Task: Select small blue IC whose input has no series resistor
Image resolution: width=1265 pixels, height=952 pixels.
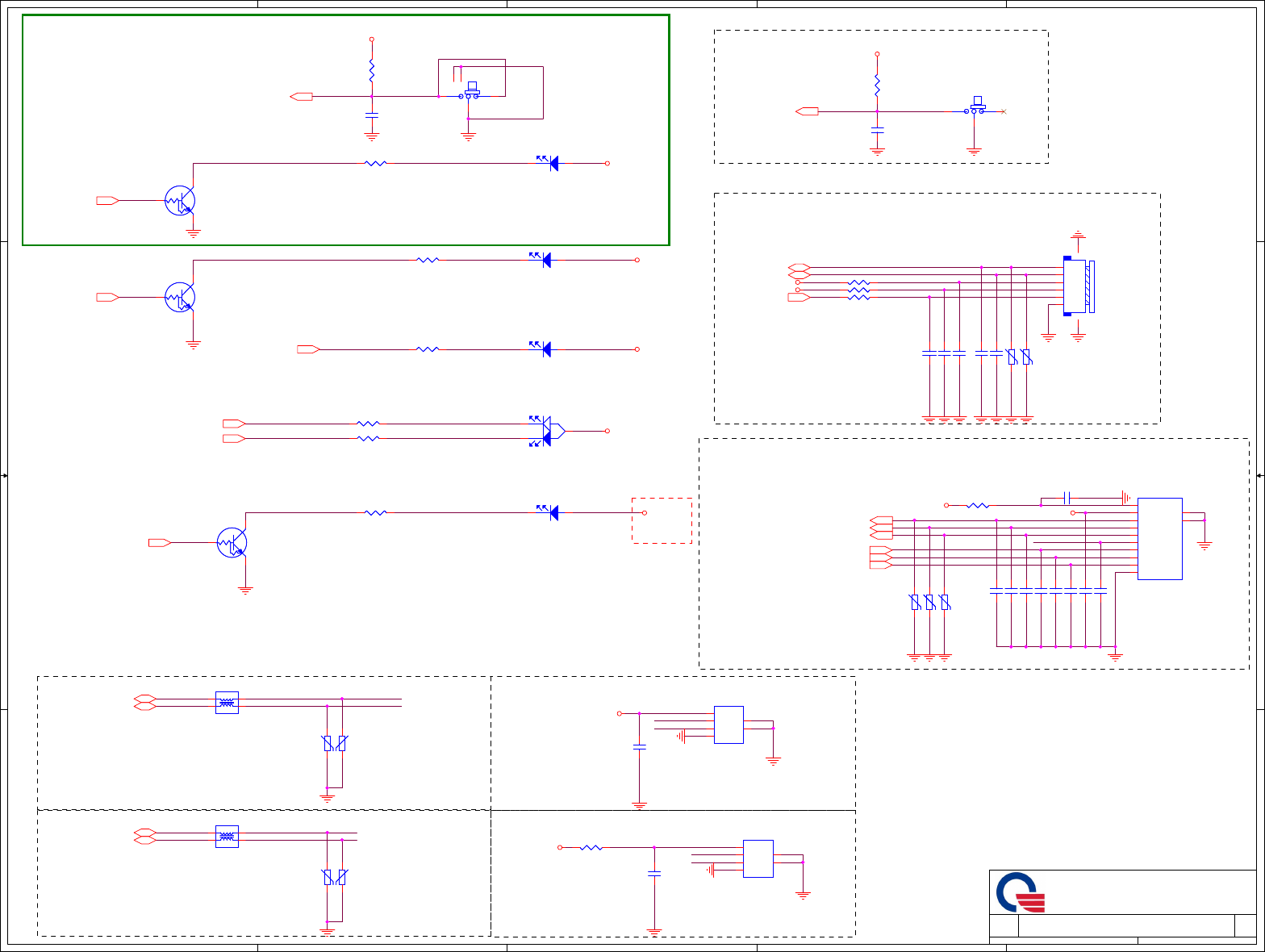Action: pos(729,724)
